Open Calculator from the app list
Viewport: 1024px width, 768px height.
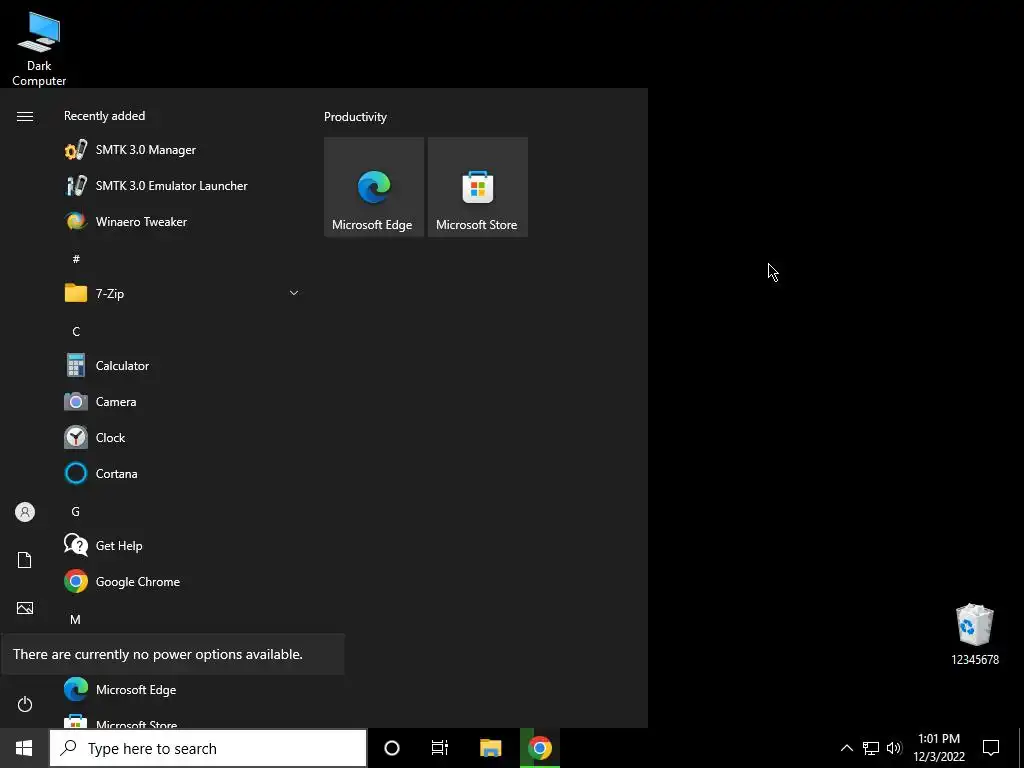click(x=182, y=366)
